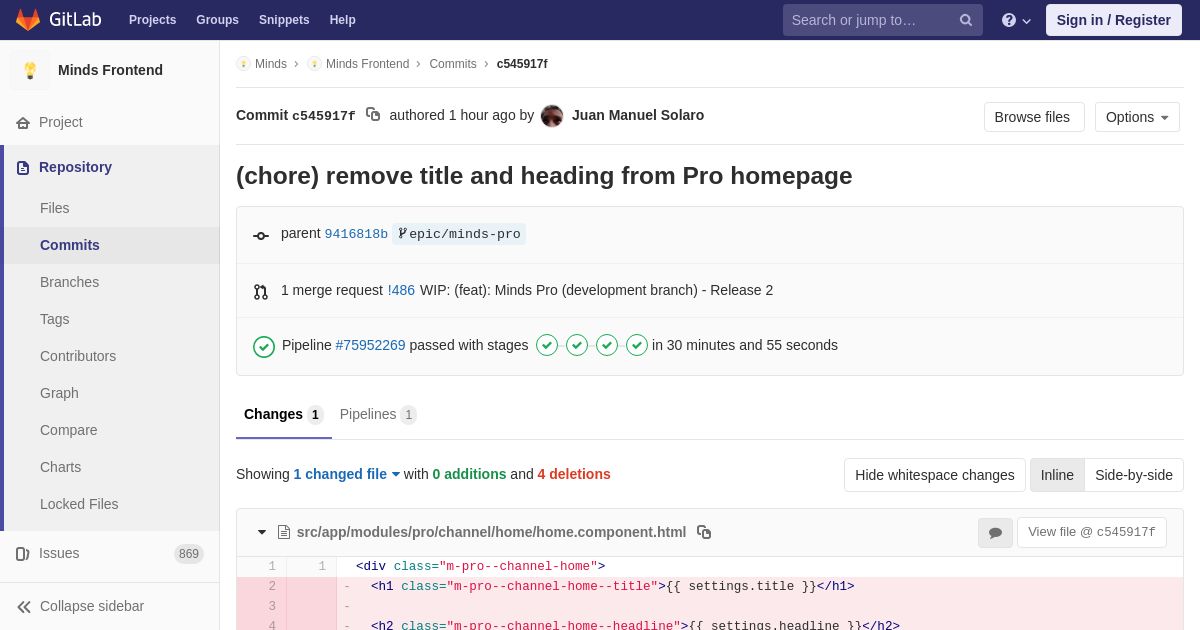Click the Project home icon in sidebar

pyautogui.click(x=23, y=123)
